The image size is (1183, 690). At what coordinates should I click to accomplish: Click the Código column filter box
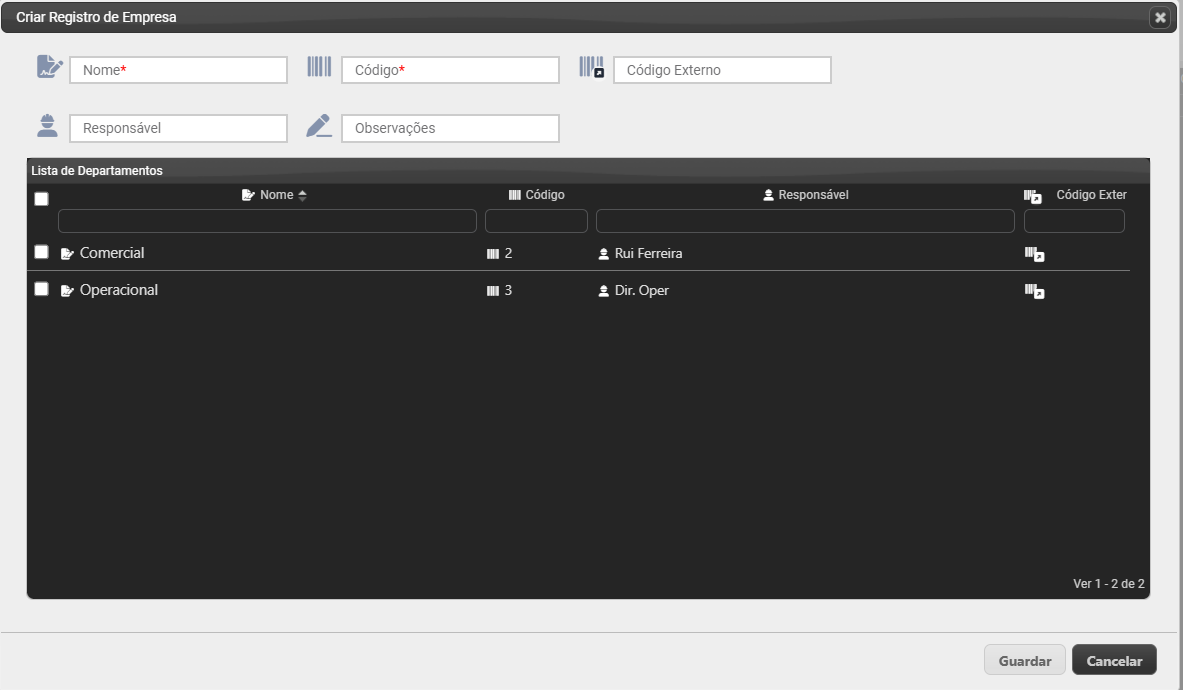click(536, 221)
